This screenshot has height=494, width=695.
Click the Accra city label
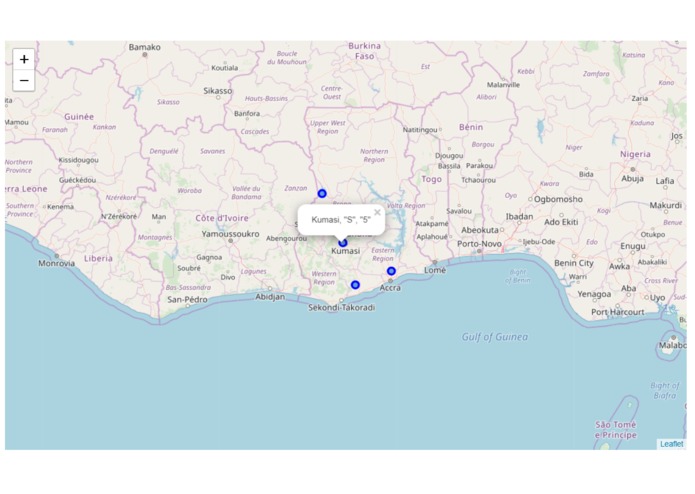click(390, 288)
